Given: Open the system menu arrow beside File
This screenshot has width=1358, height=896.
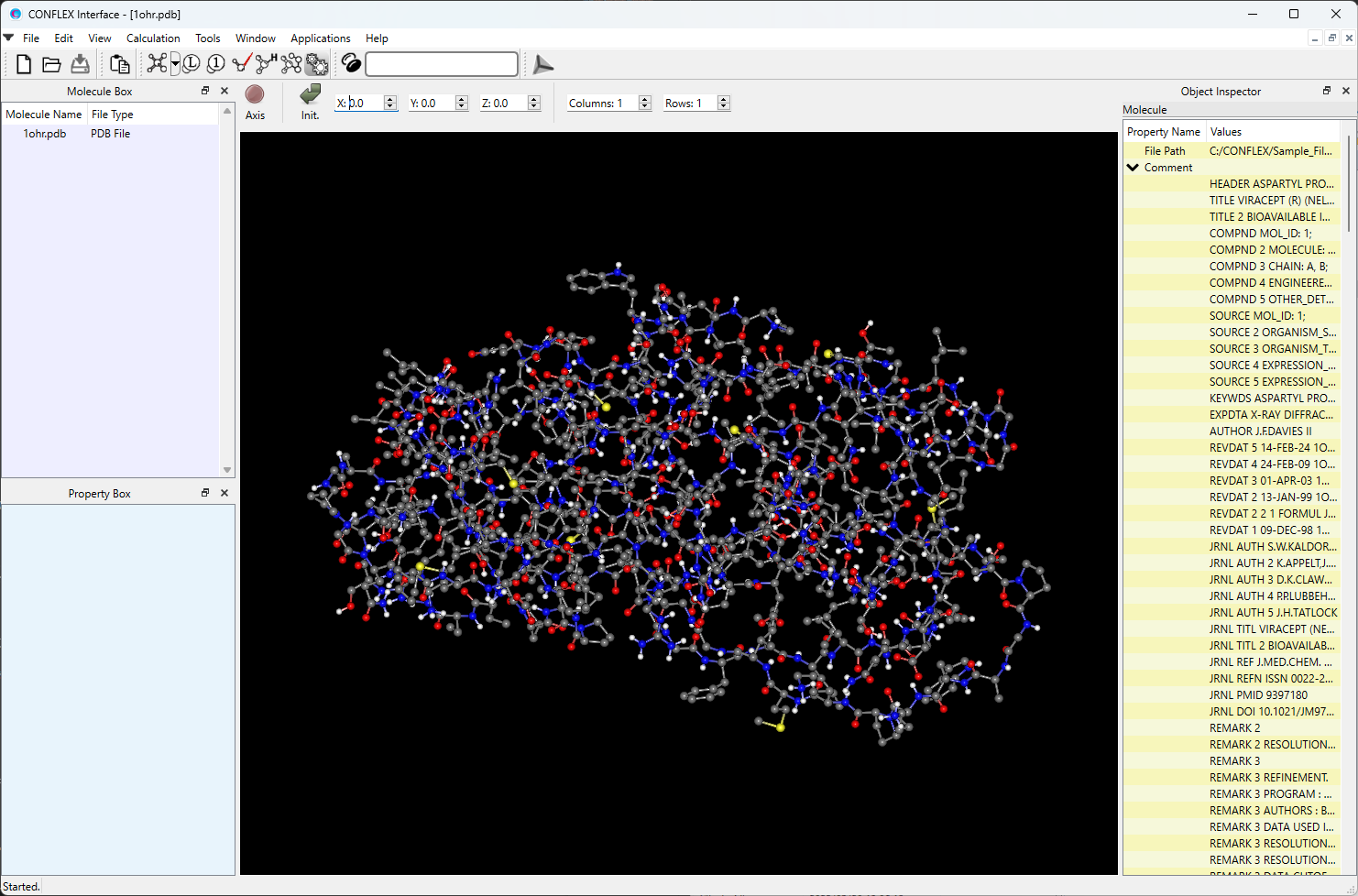Looking at the screenshot, I should pyautogui.click(x=8, y=38).
